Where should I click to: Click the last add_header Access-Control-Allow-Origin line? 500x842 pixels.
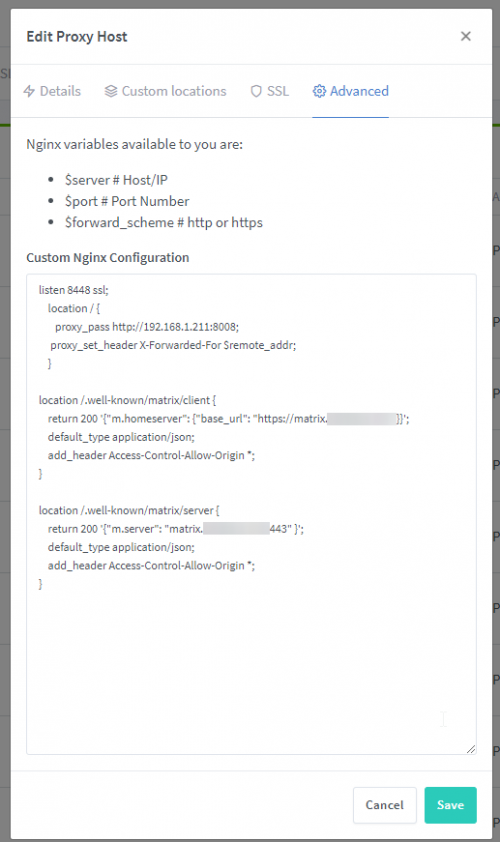[151, 565]
